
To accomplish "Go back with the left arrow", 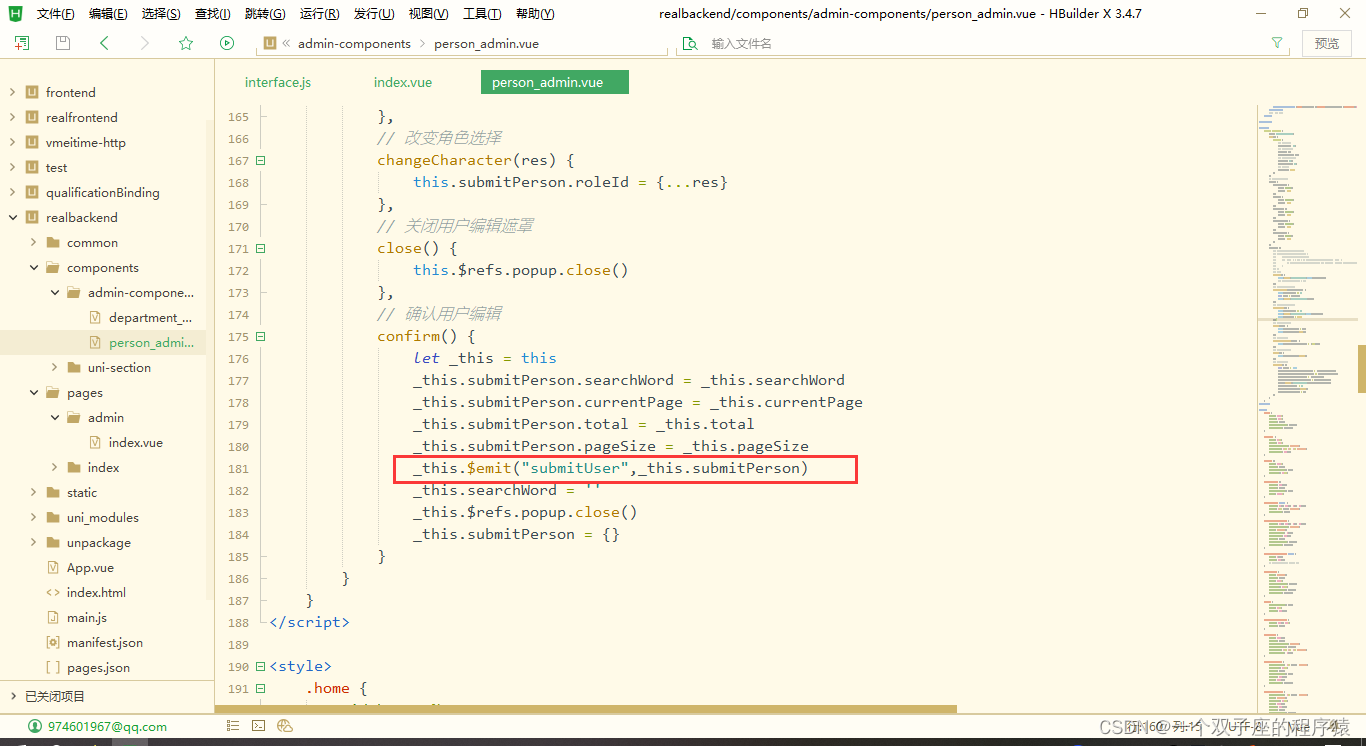I will [x=104, y=43].
